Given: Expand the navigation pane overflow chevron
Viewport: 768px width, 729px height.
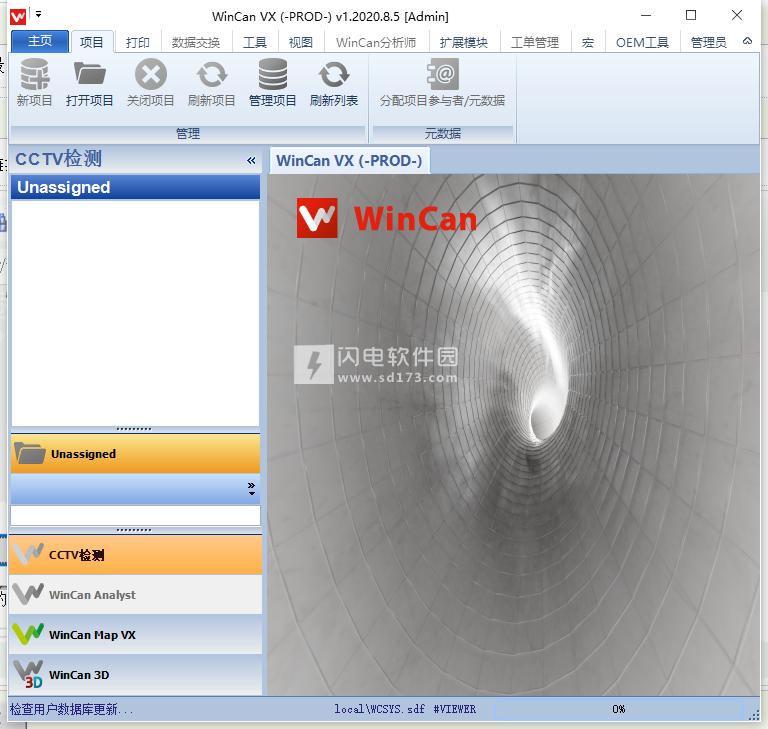Looking at the screenshot, I should (251, 488).
